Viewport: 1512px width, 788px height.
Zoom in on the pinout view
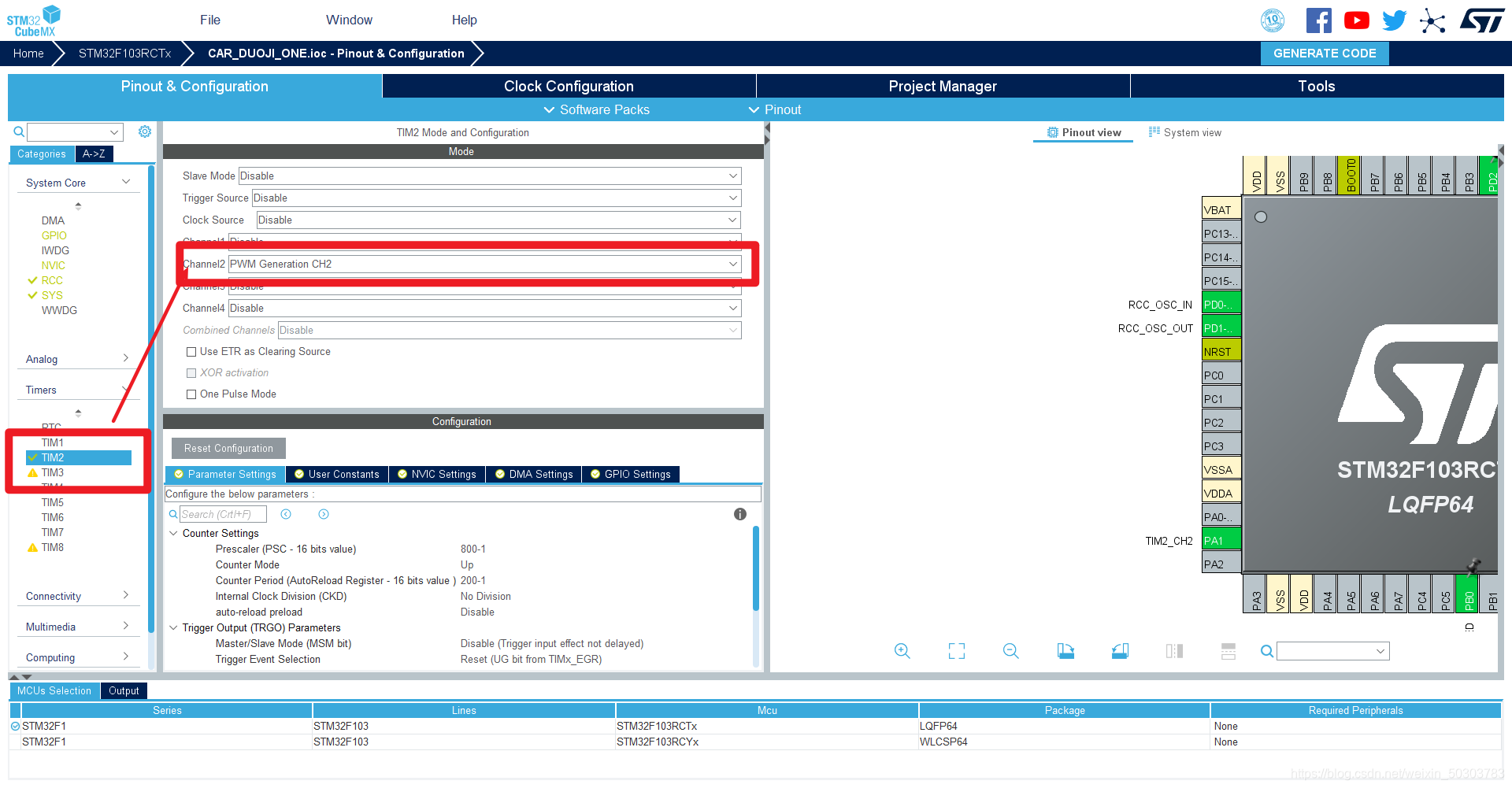click(902, 651)
